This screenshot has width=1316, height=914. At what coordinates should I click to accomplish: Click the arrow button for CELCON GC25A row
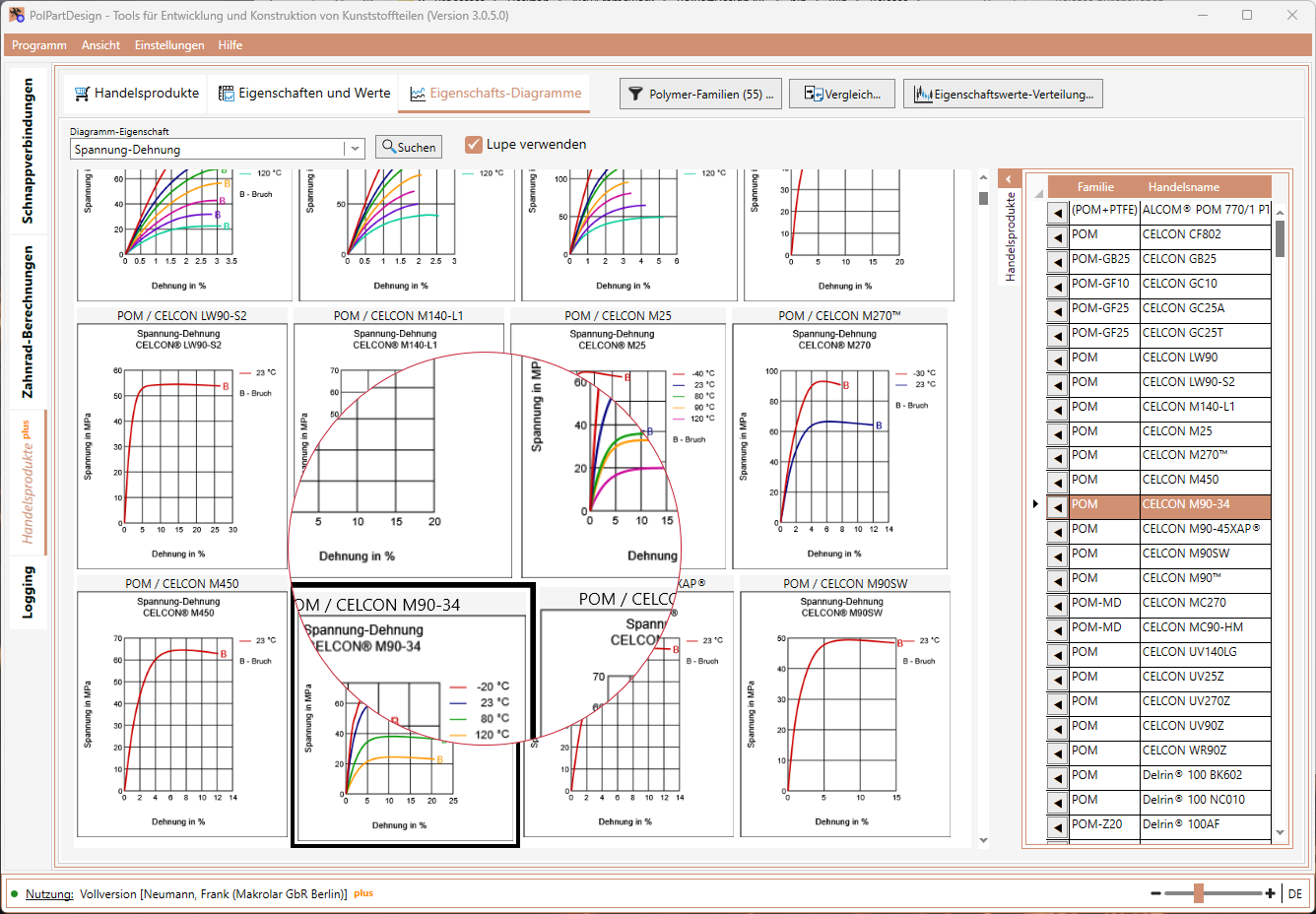[1058, 310]
